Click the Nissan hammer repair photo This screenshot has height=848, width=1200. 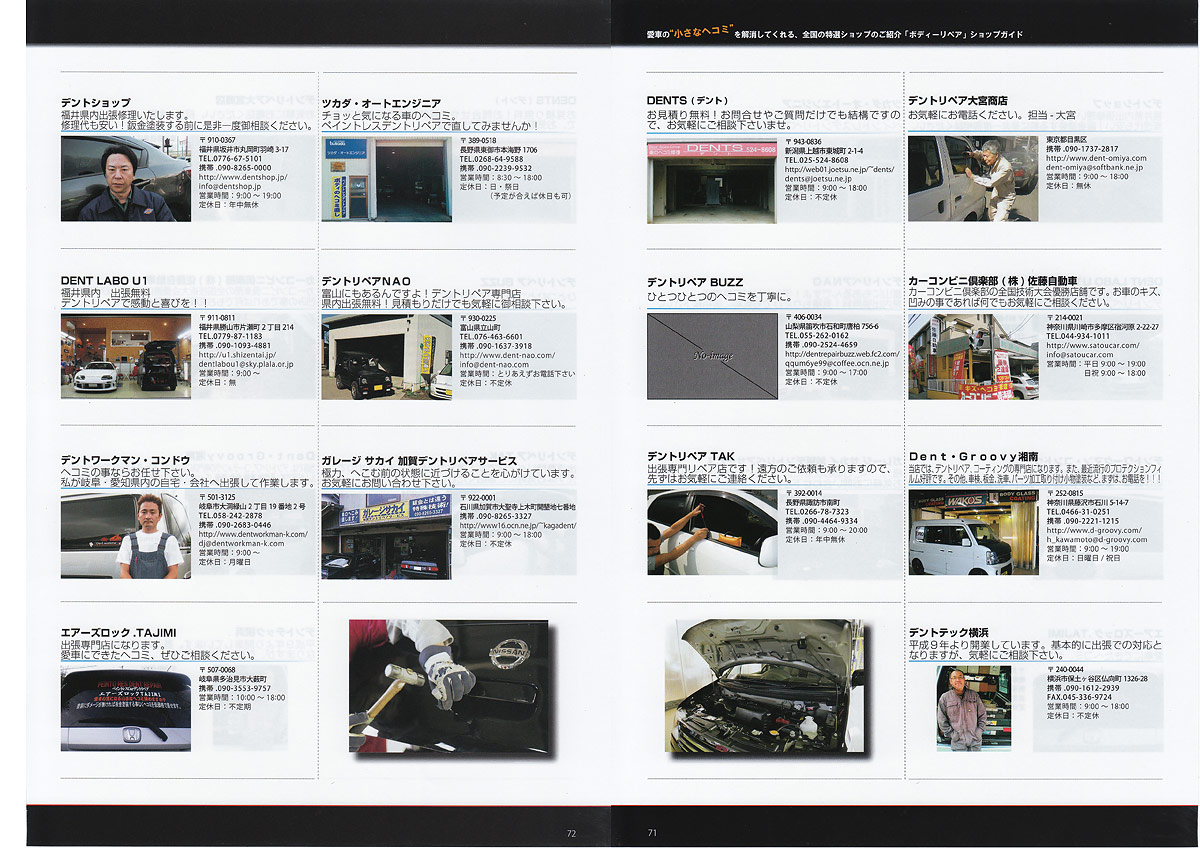[448, 685]
